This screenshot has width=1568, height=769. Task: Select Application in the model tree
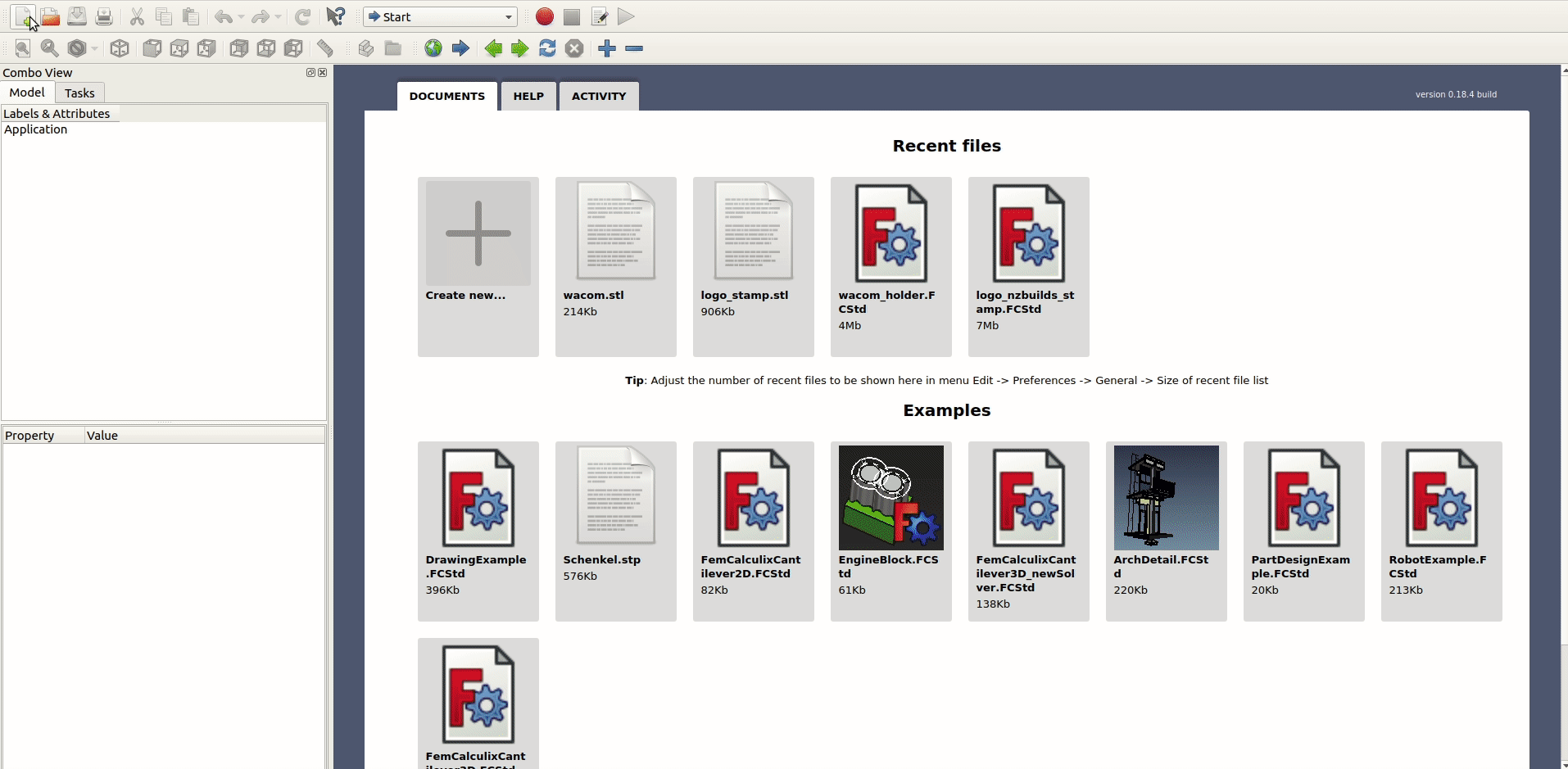pyautogui.click(x=36, y=129)
